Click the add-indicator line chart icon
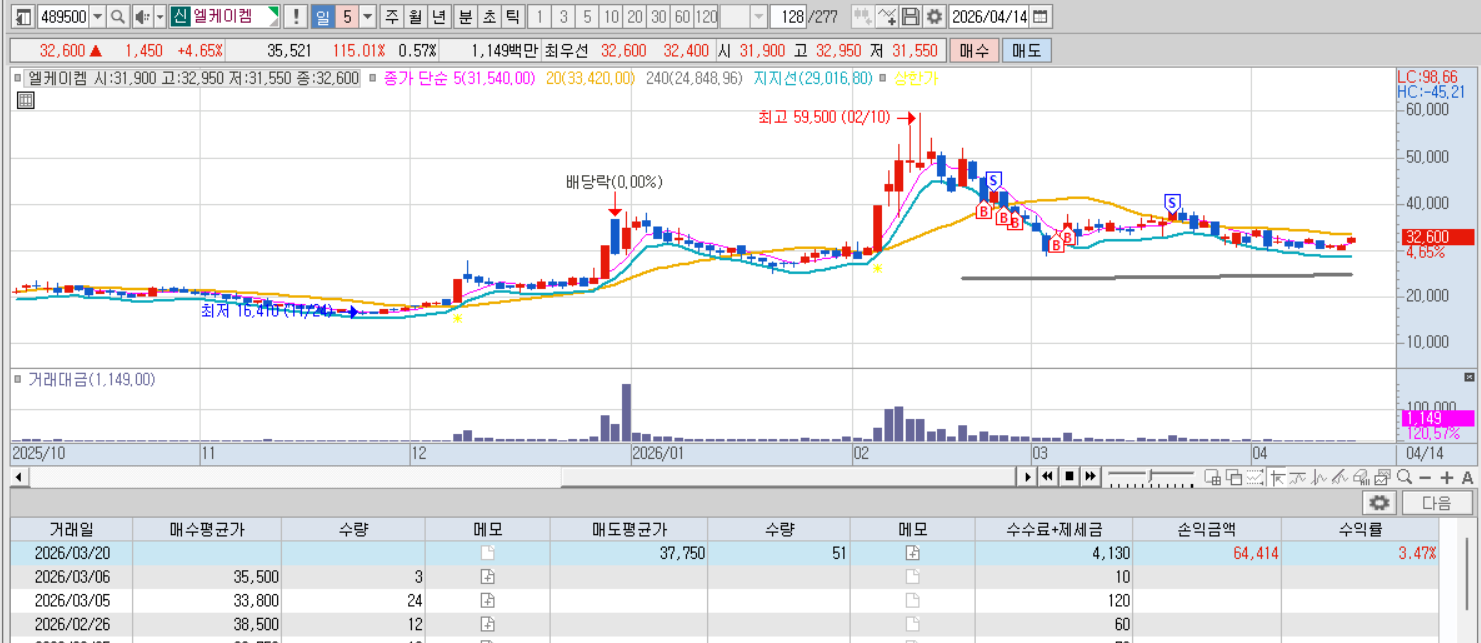 point(886,16)
